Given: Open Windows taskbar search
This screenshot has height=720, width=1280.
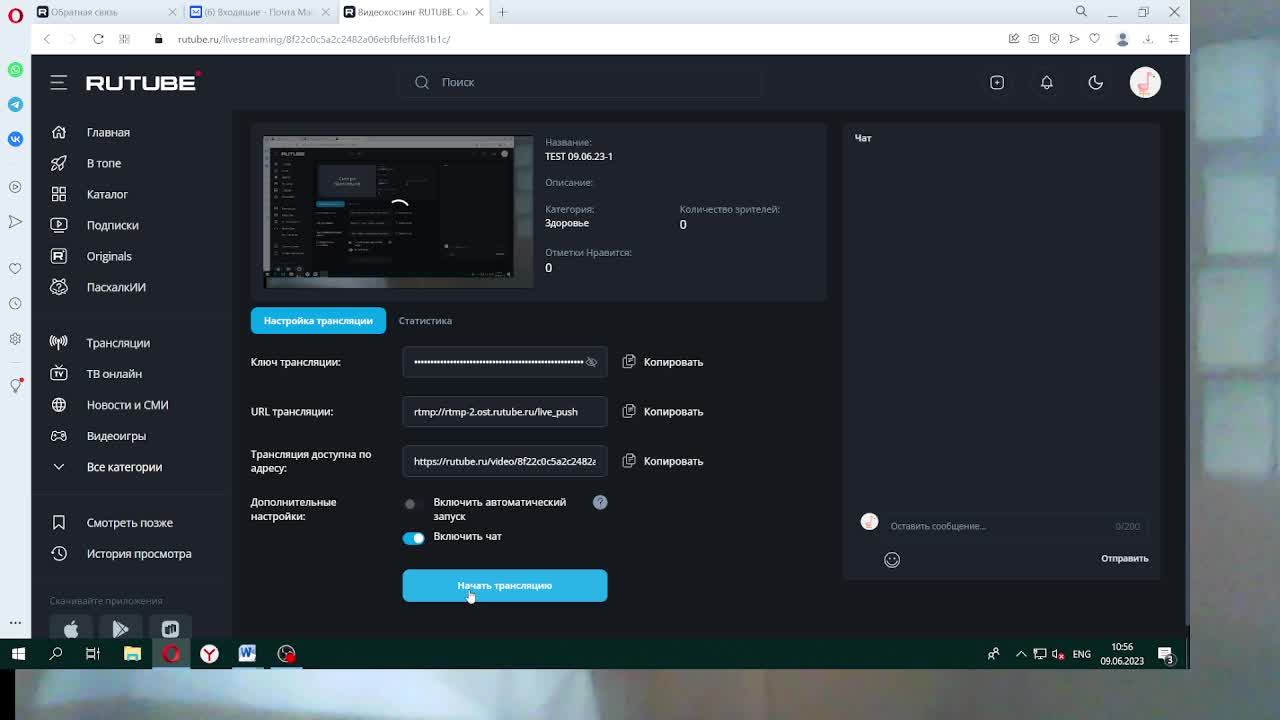Looking at the screenshot, I should point(56,654).
